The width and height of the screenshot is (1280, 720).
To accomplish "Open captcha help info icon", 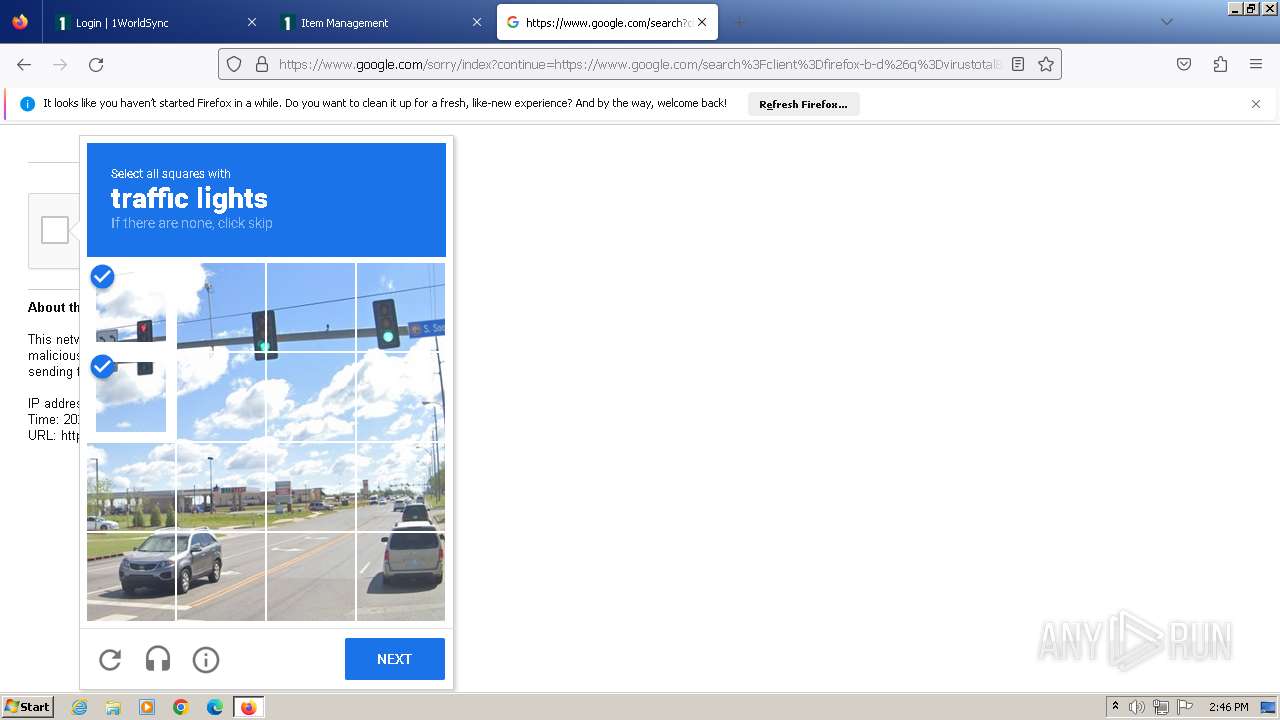I will click(206, 659).
